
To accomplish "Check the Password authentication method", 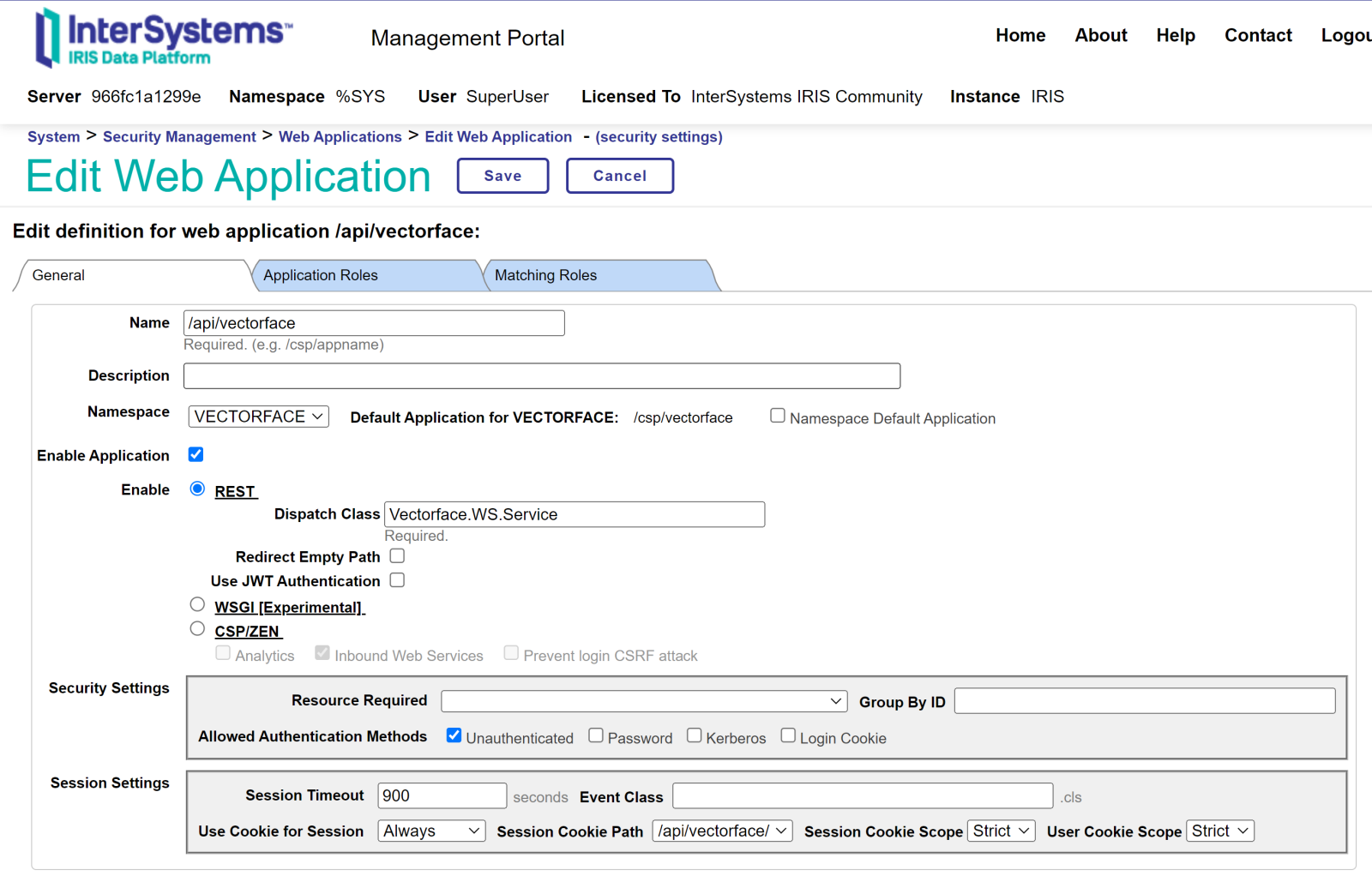I will coord(596,736).
